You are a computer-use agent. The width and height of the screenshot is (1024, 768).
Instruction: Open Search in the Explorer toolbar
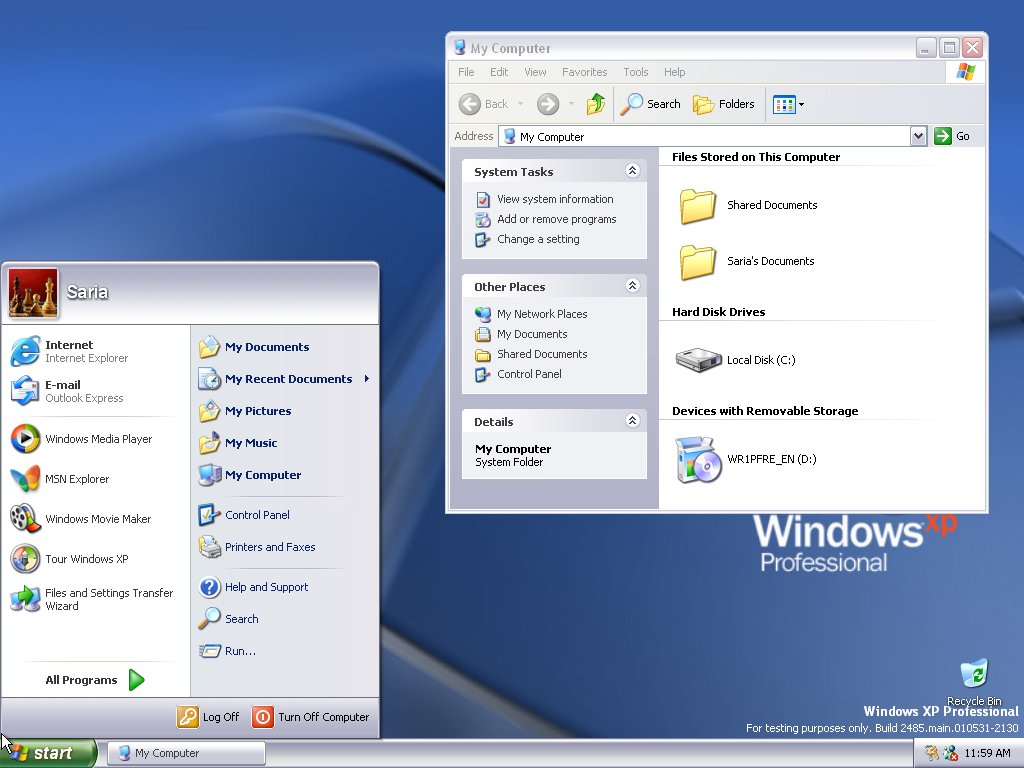click(651, 104)
